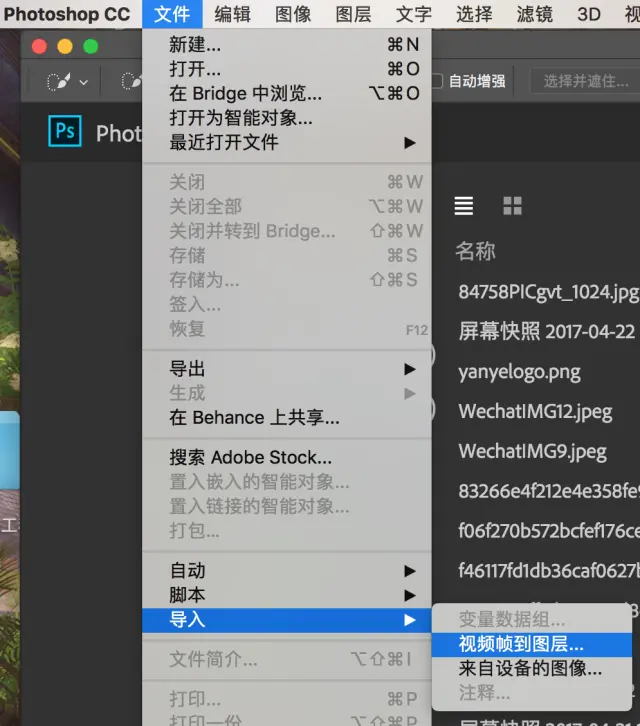Choose 搜索 Adobe Stock... entry
This screenshot has height=726, width=640.
tap(287, 457)
